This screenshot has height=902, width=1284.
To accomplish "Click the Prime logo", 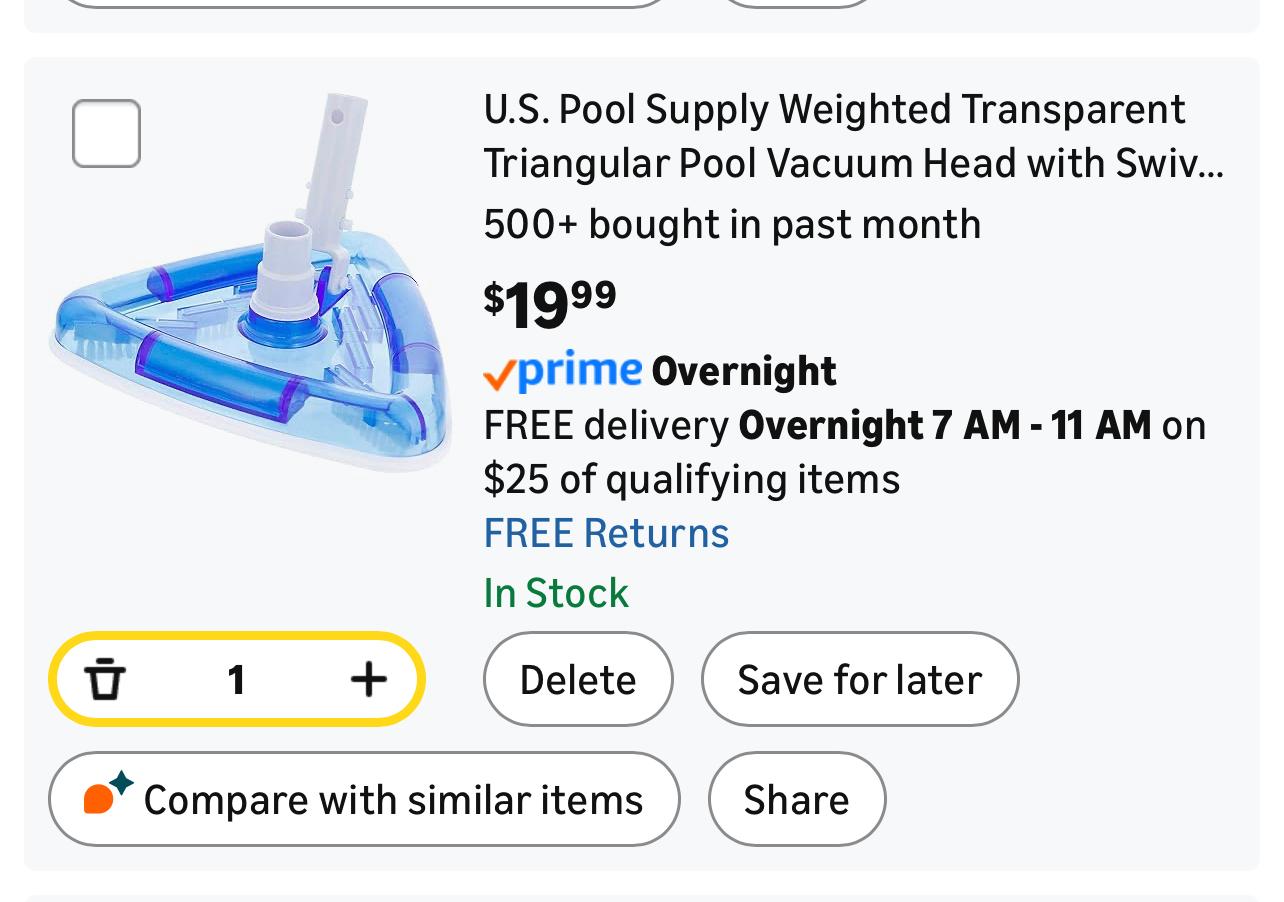I will (580, 370).
